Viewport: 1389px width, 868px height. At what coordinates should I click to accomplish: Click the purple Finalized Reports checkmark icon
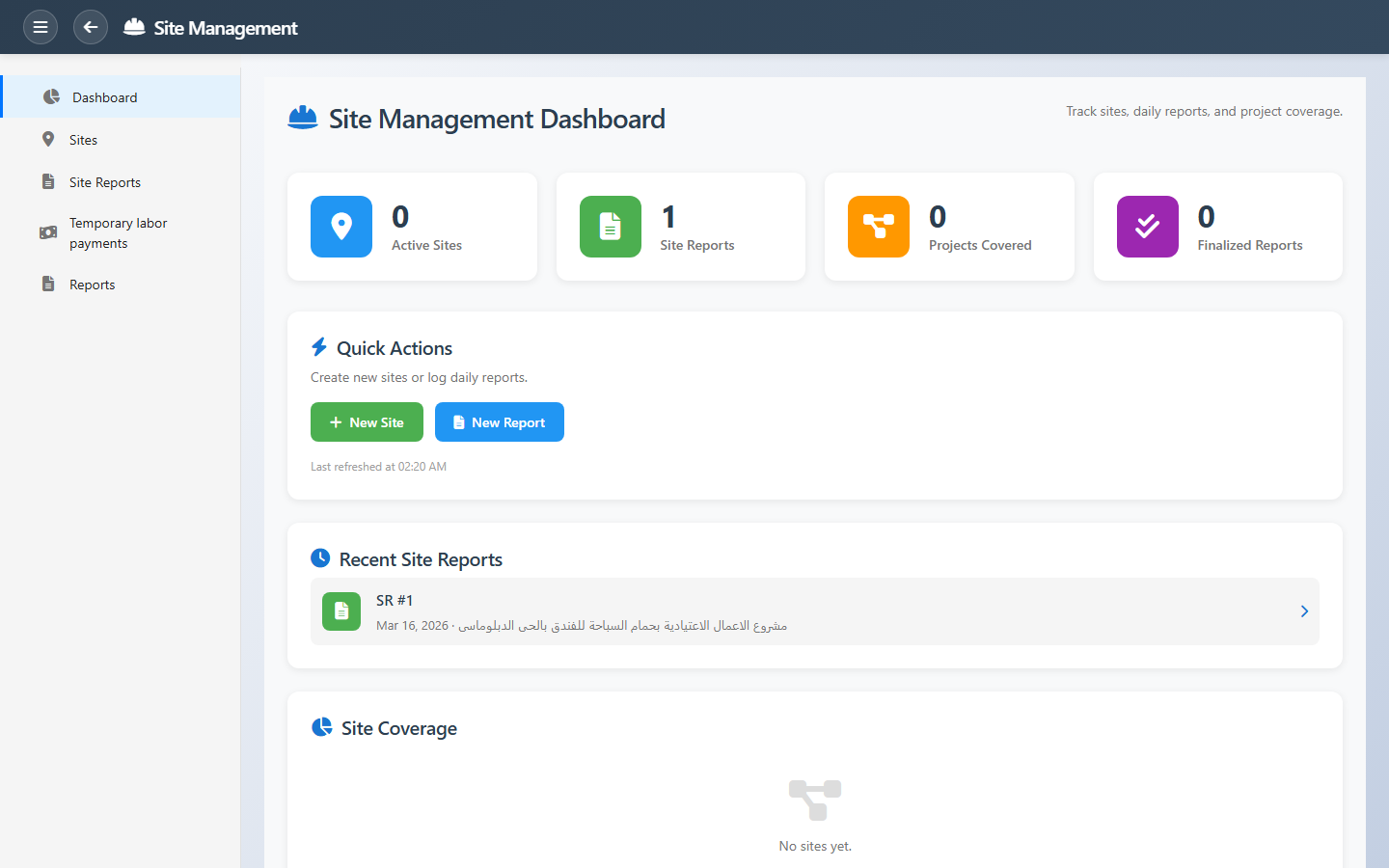tap(1148, 227)
